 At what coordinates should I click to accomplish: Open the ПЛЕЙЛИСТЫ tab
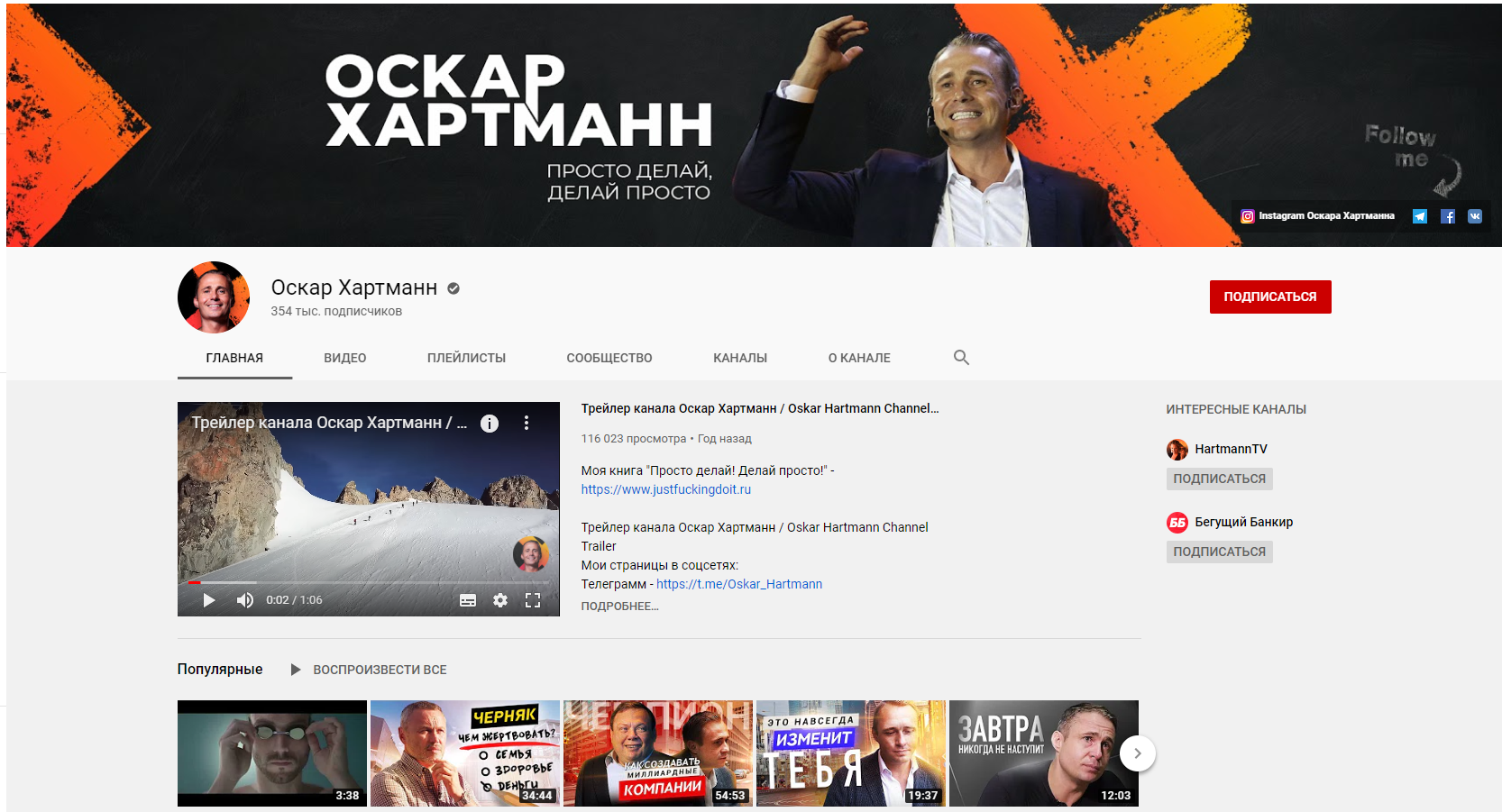pyautogui.click(x=466, y=358)
